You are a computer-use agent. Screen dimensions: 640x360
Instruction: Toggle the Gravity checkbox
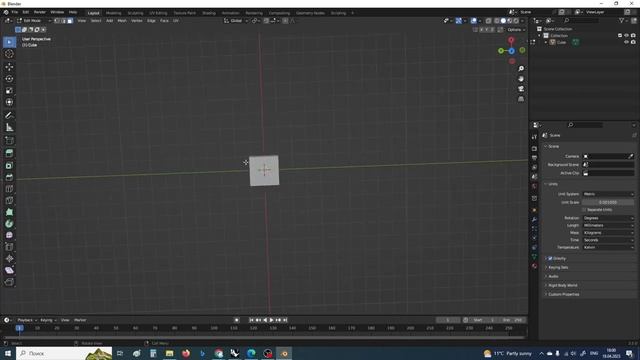point(550,258)
